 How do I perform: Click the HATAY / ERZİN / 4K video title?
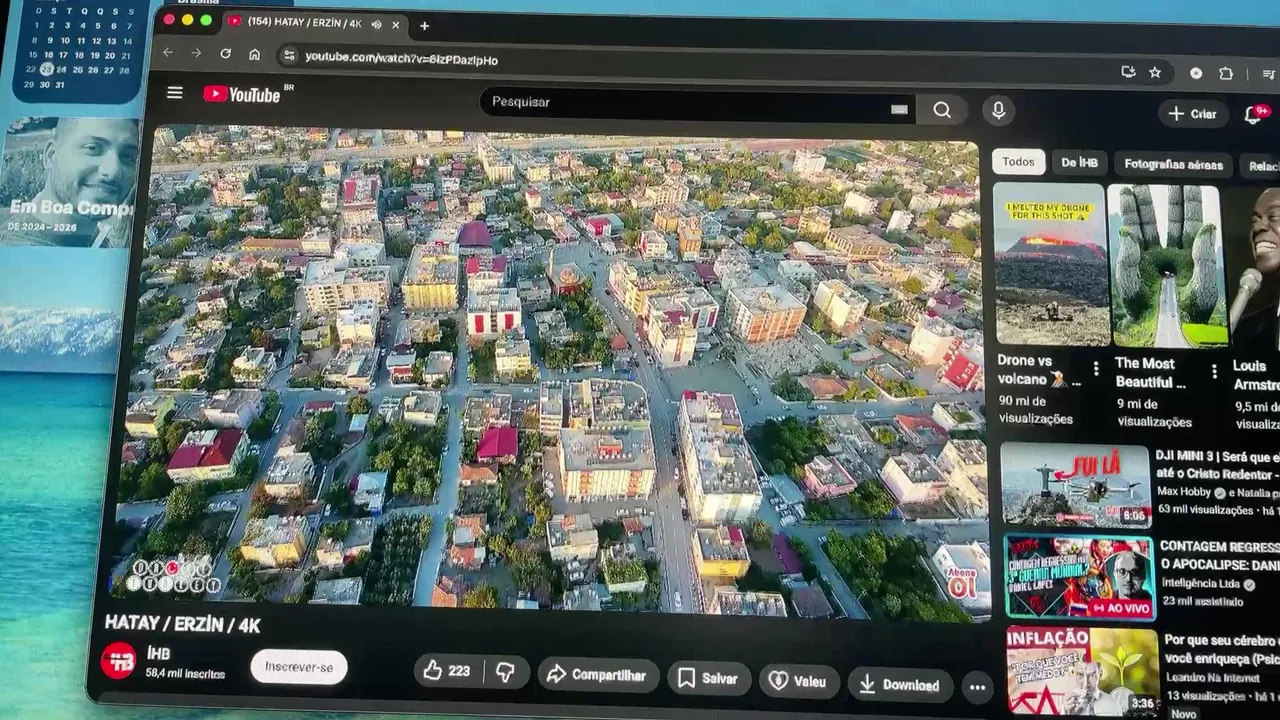[182, 624]
